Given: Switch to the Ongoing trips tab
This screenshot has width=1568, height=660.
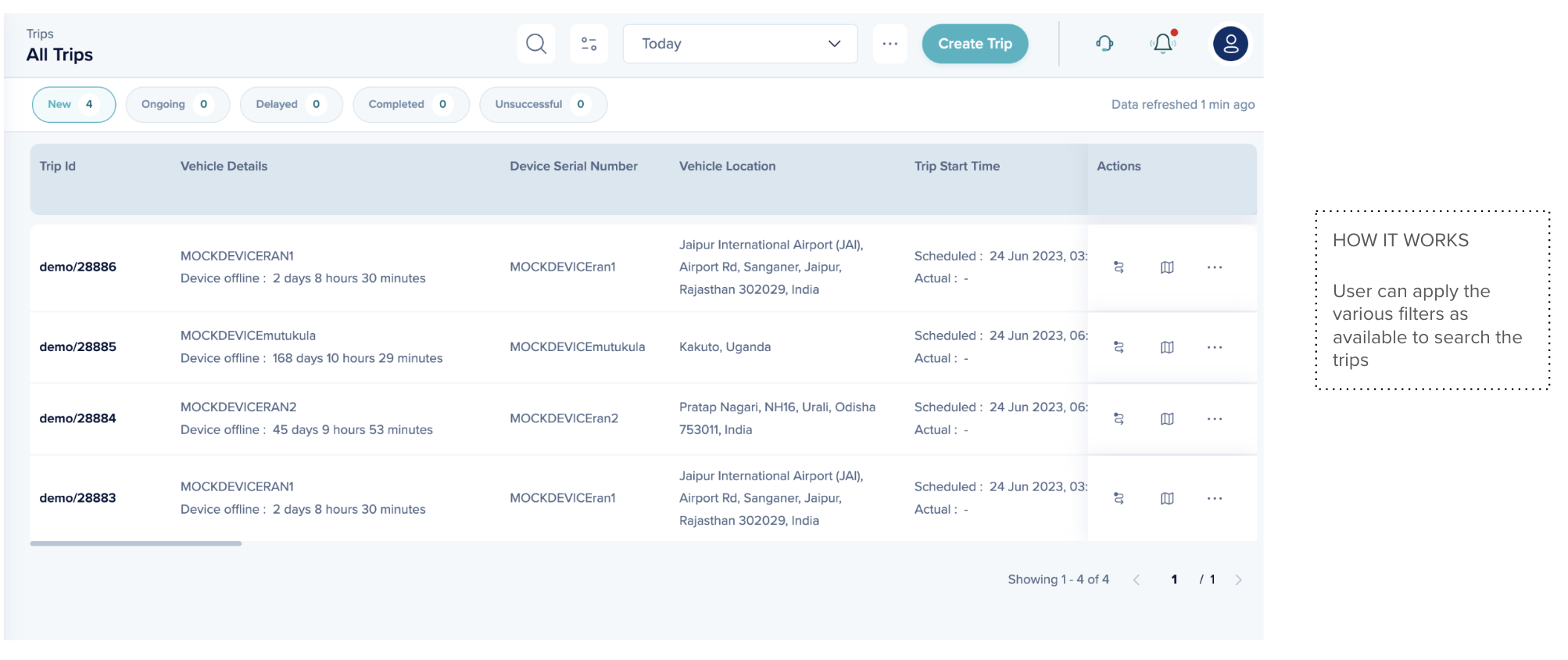Looking at the screenshot, I should tap(177, 105).
